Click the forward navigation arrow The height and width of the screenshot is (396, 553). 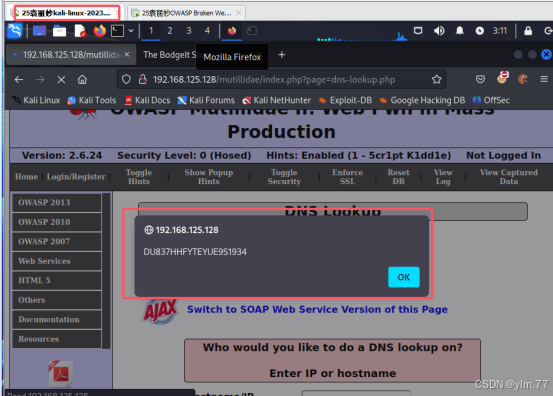click(x=40, y=80)
